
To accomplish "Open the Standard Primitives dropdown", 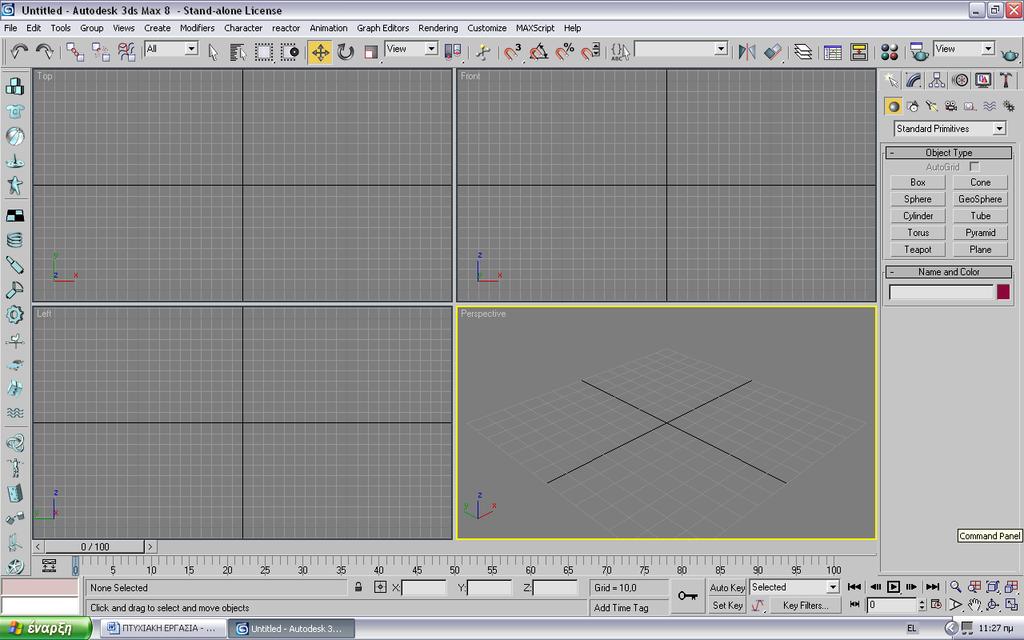I will pos(950,129).
